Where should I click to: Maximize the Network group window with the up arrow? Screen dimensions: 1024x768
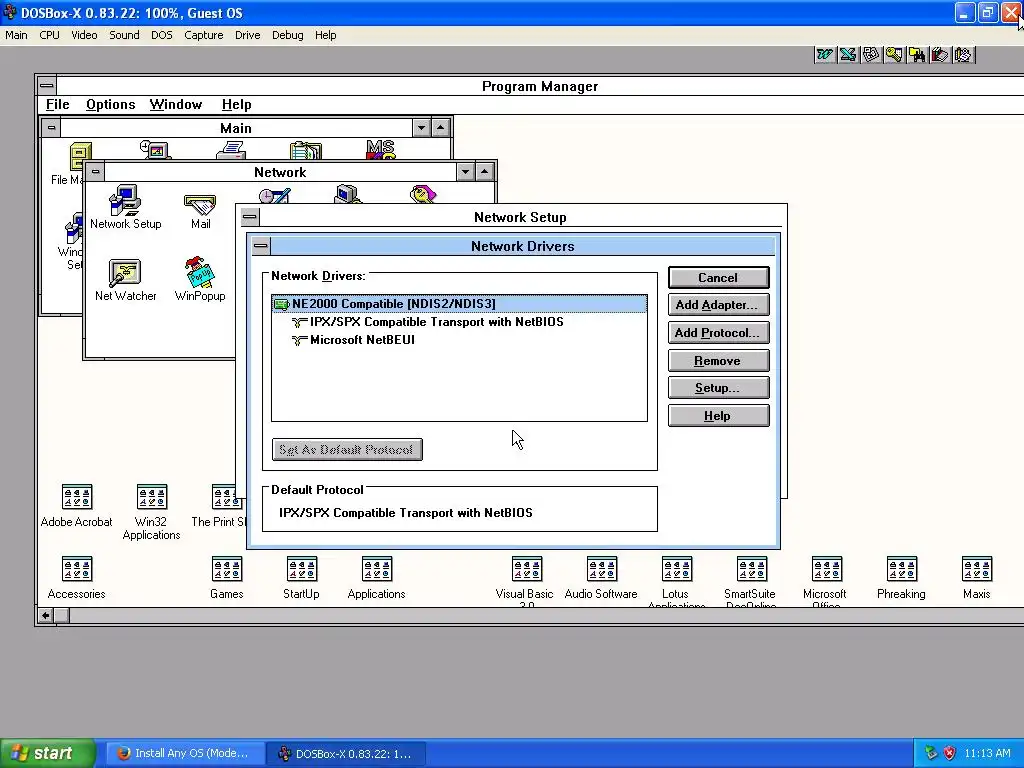[485, 172]
